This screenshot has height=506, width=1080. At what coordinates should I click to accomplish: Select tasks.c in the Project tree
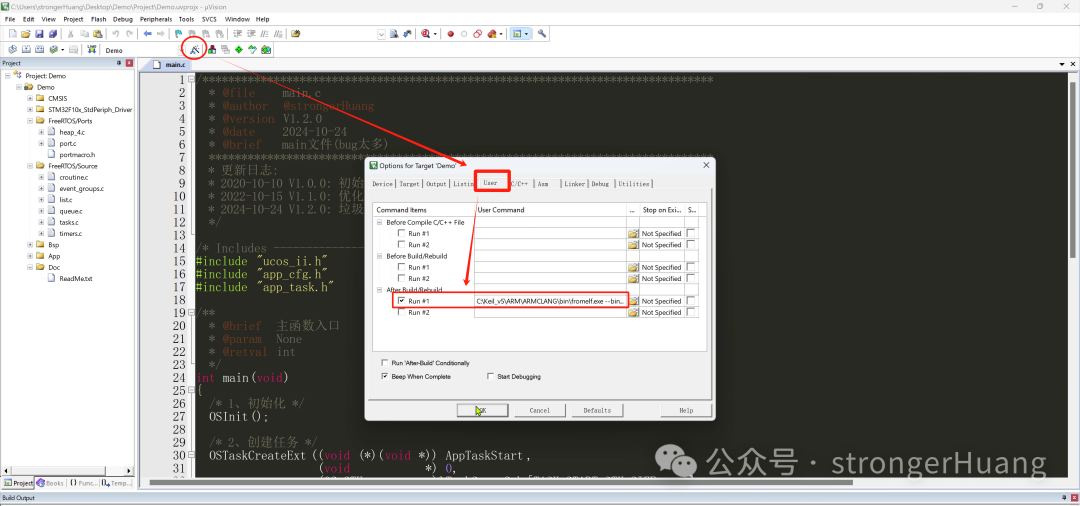click(x=69, y=222)
